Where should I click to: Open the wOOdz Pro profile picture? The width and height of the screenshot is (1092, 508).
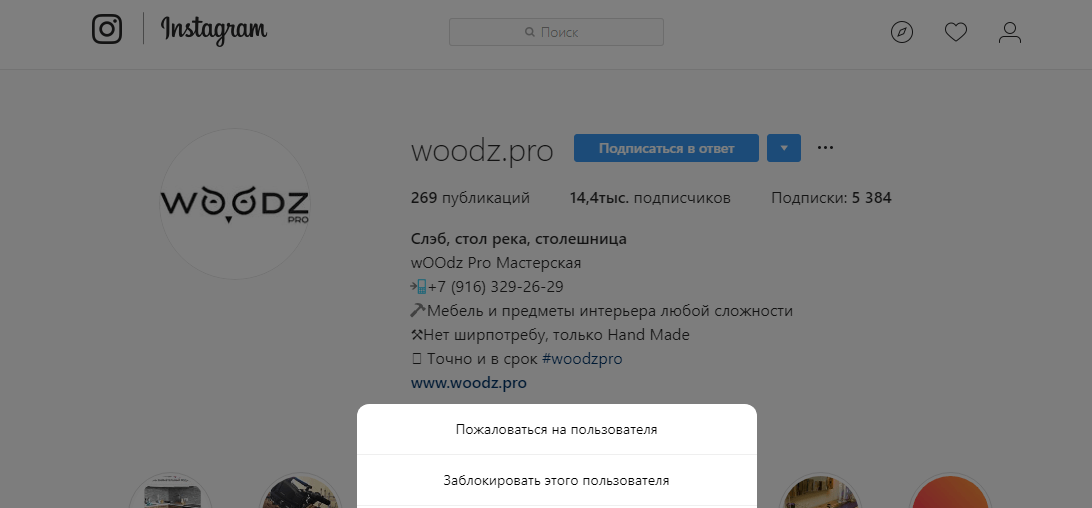235,204
